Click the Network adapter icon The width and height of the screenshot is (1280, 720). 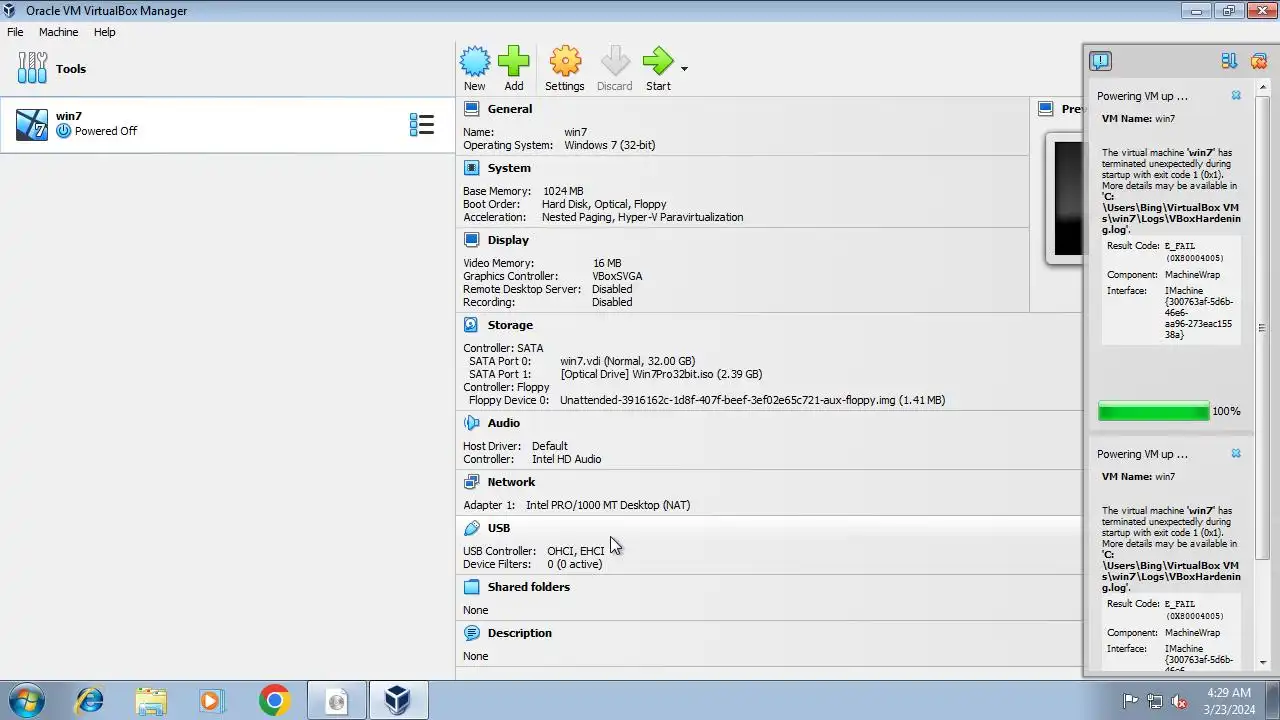click(x=472, y=482)
